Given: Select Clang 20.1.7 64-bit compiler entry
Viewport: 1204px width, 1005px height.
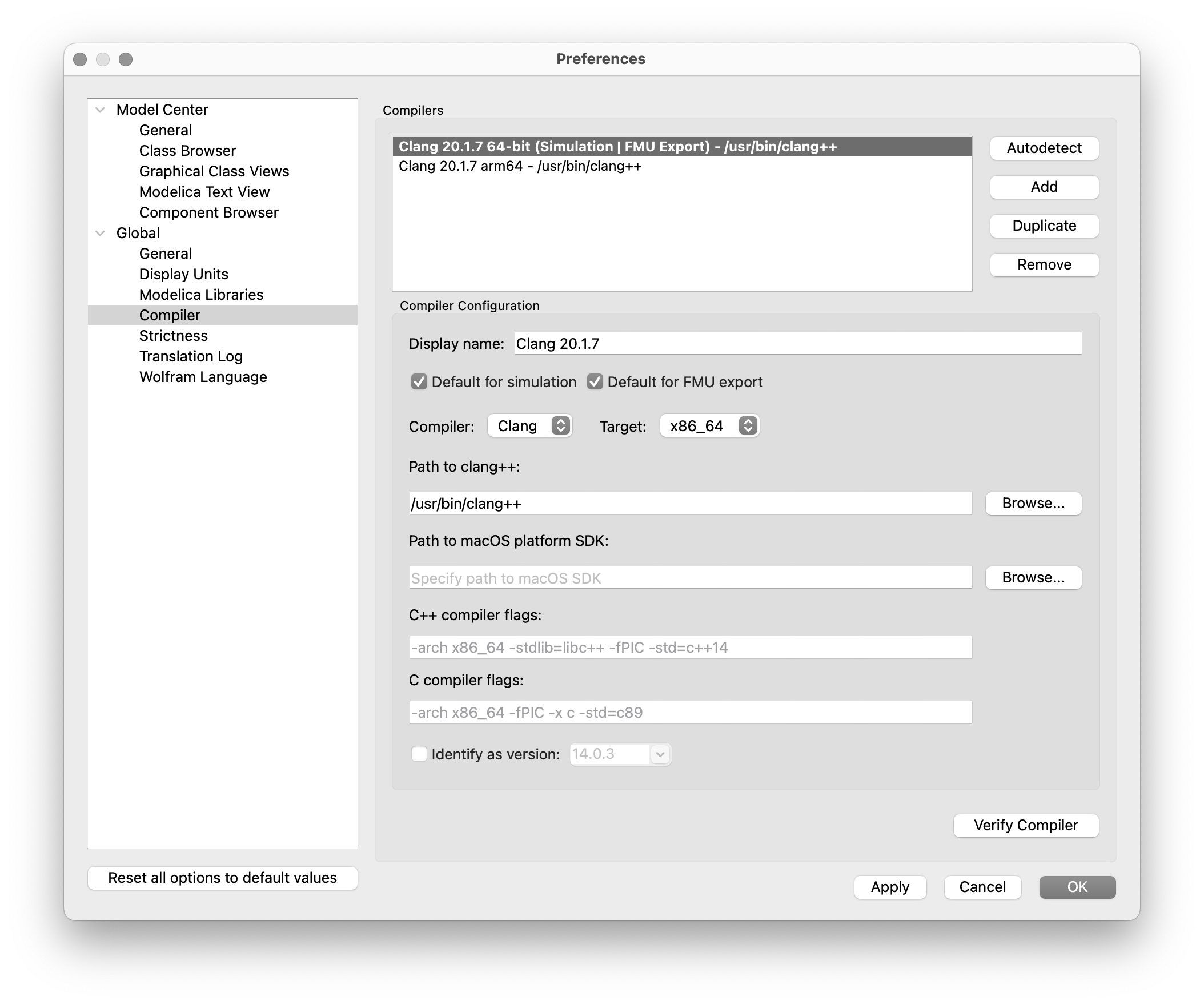Looking at the screenshot, I should point(682,147).
